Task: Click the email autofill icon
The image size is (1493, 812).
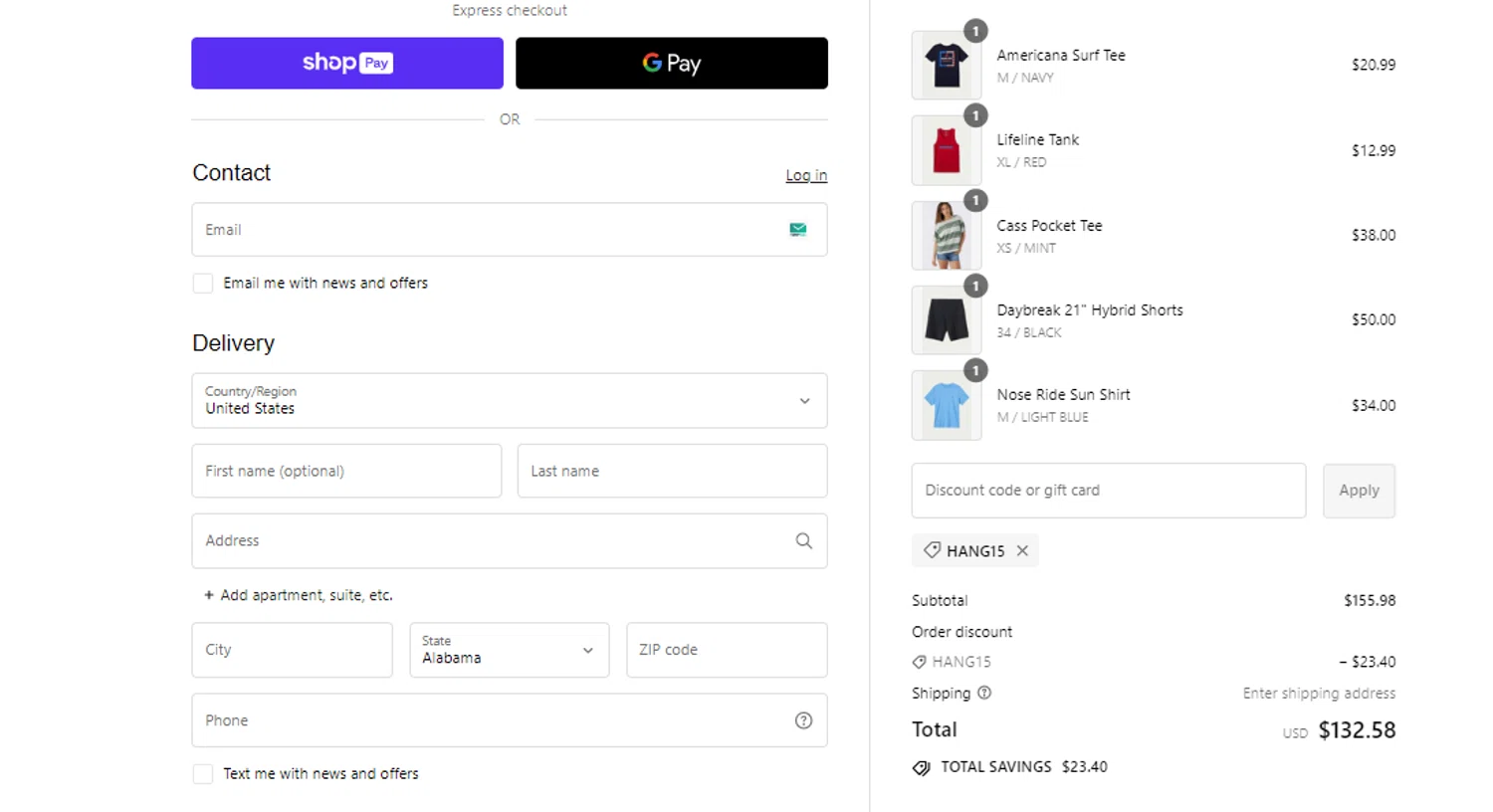Action: pyautogui.click(x=798, y=230)
